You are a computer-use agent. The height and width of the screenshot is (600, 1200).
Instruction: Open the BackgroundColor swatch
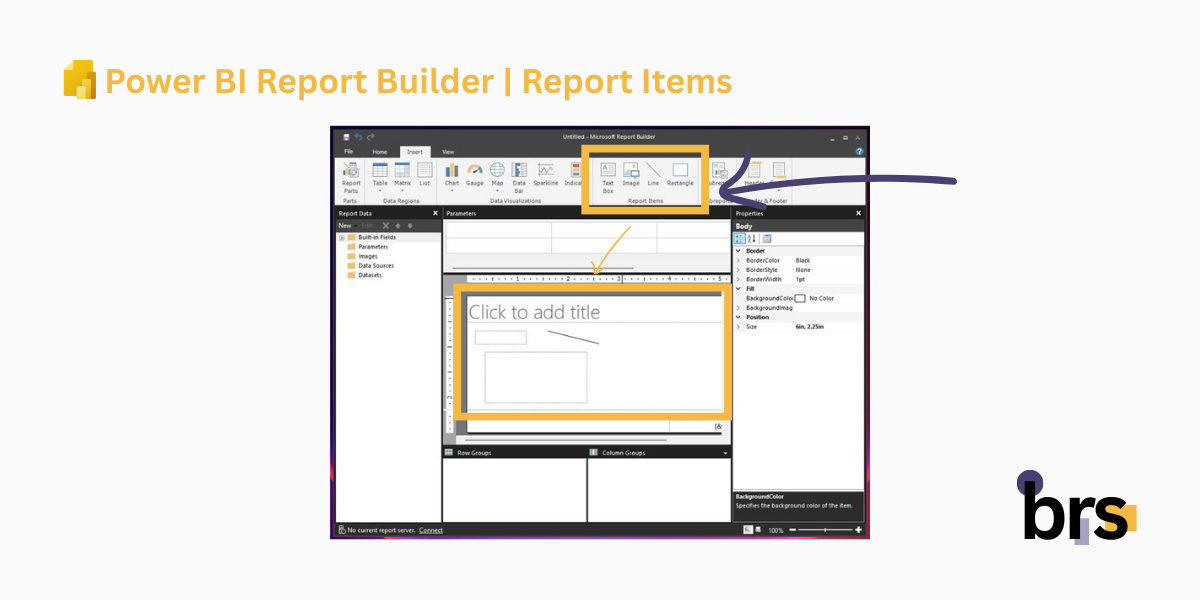click(x=799, y=298)
